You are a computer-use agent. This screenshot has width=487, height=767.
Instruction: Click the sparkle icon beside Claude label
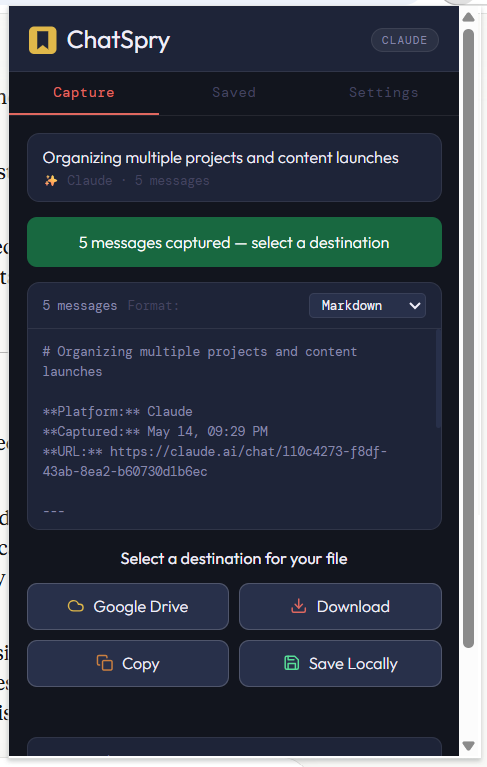pyautogui.click(x=50, y=181)
